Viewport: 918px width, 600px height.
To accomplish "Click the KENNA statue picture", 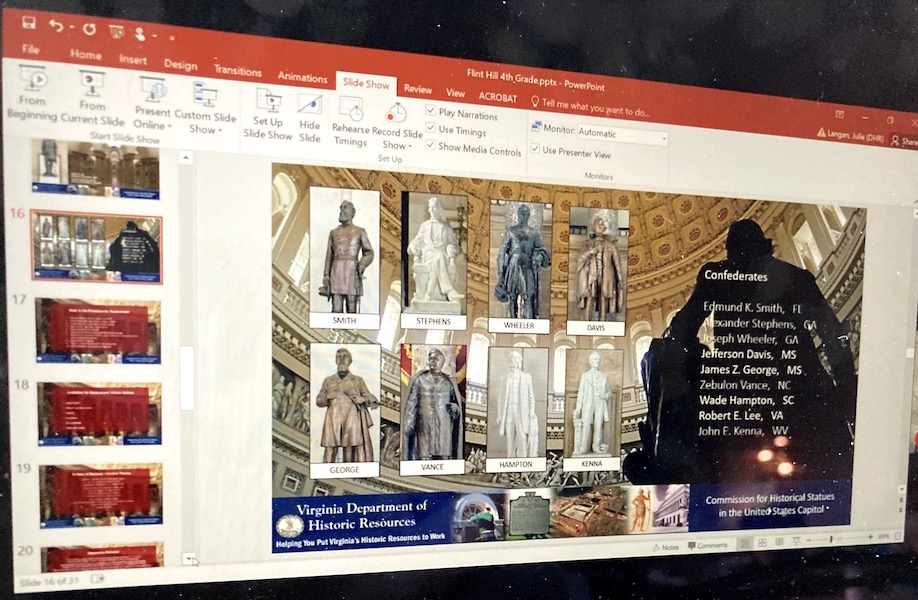I will [592, 404].
